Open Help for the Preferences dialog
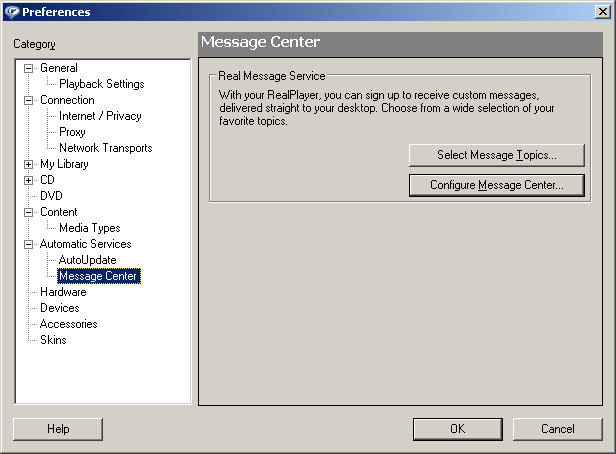This screenshot has height=454, width=616. [x=58, y=429]
